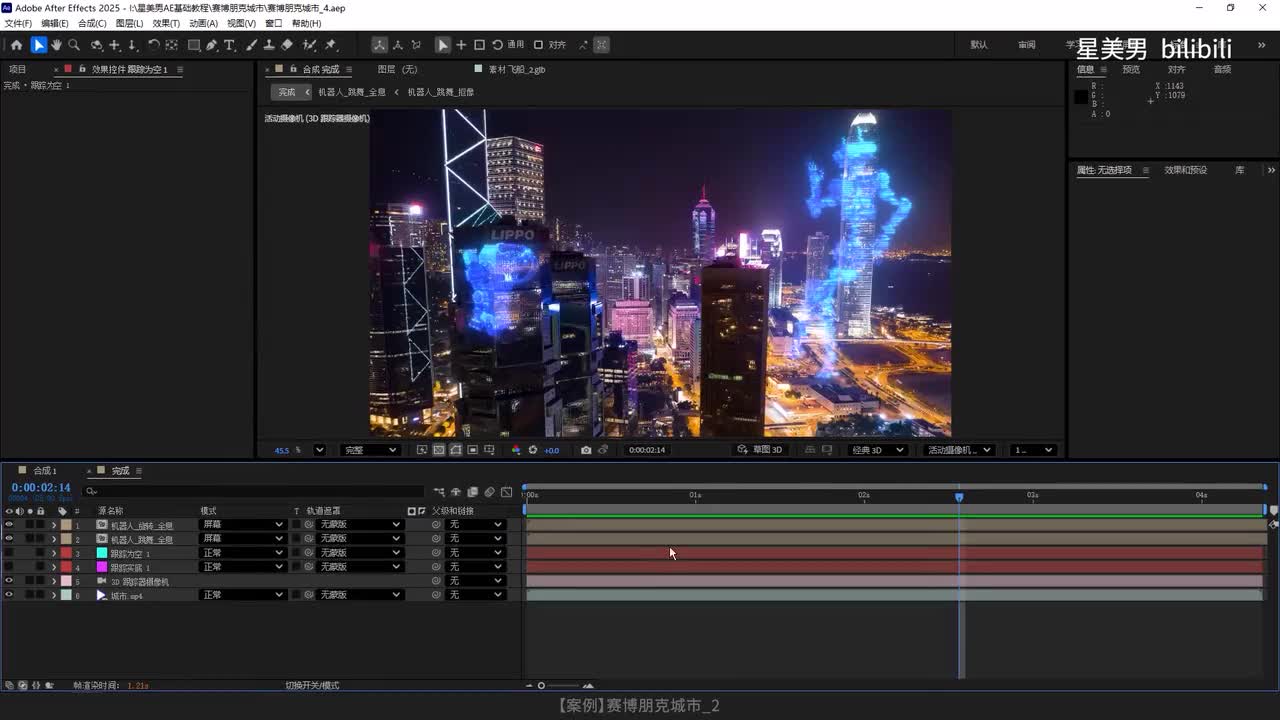Screen dimensions: 1280x720
Task: Open the 活动摄像机 view dropdown
Action: click(959, 450)
